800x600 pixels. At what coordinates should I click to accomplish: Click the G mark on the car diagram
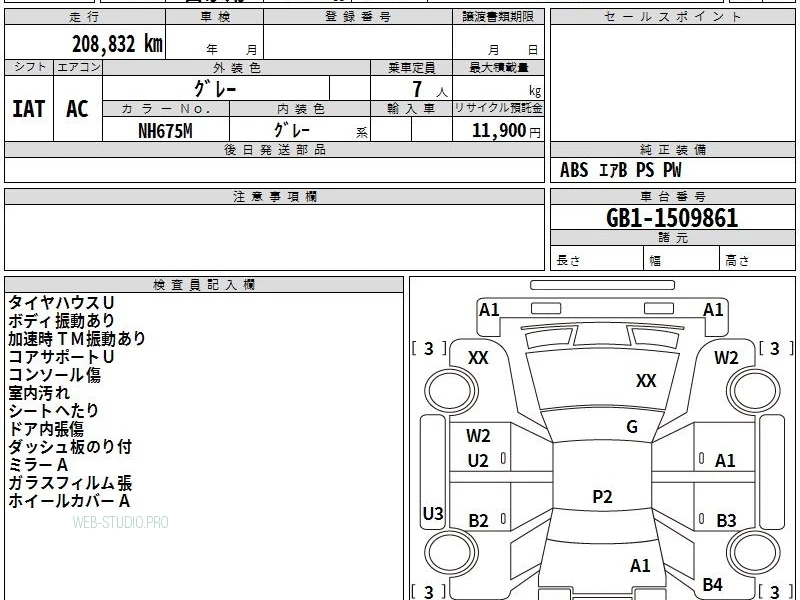point(632,427)
